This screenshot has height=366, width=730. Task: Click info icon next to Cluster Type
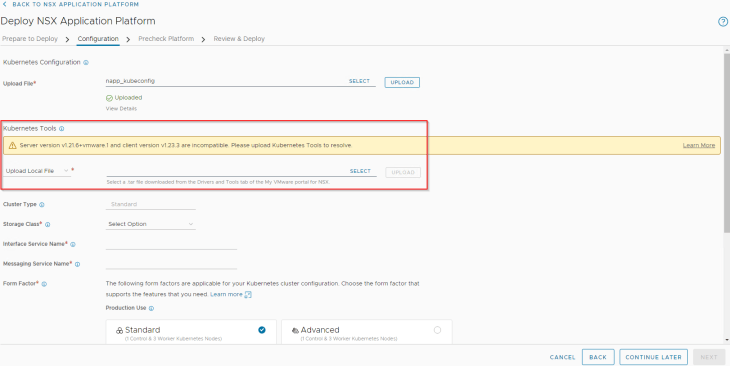(x=42, y=204)
